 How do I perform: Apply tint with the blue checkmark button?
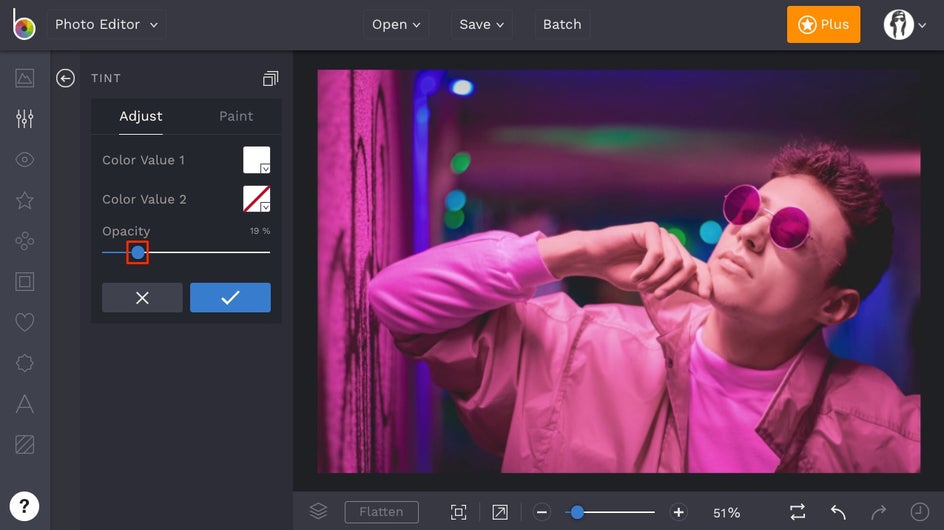230,298
